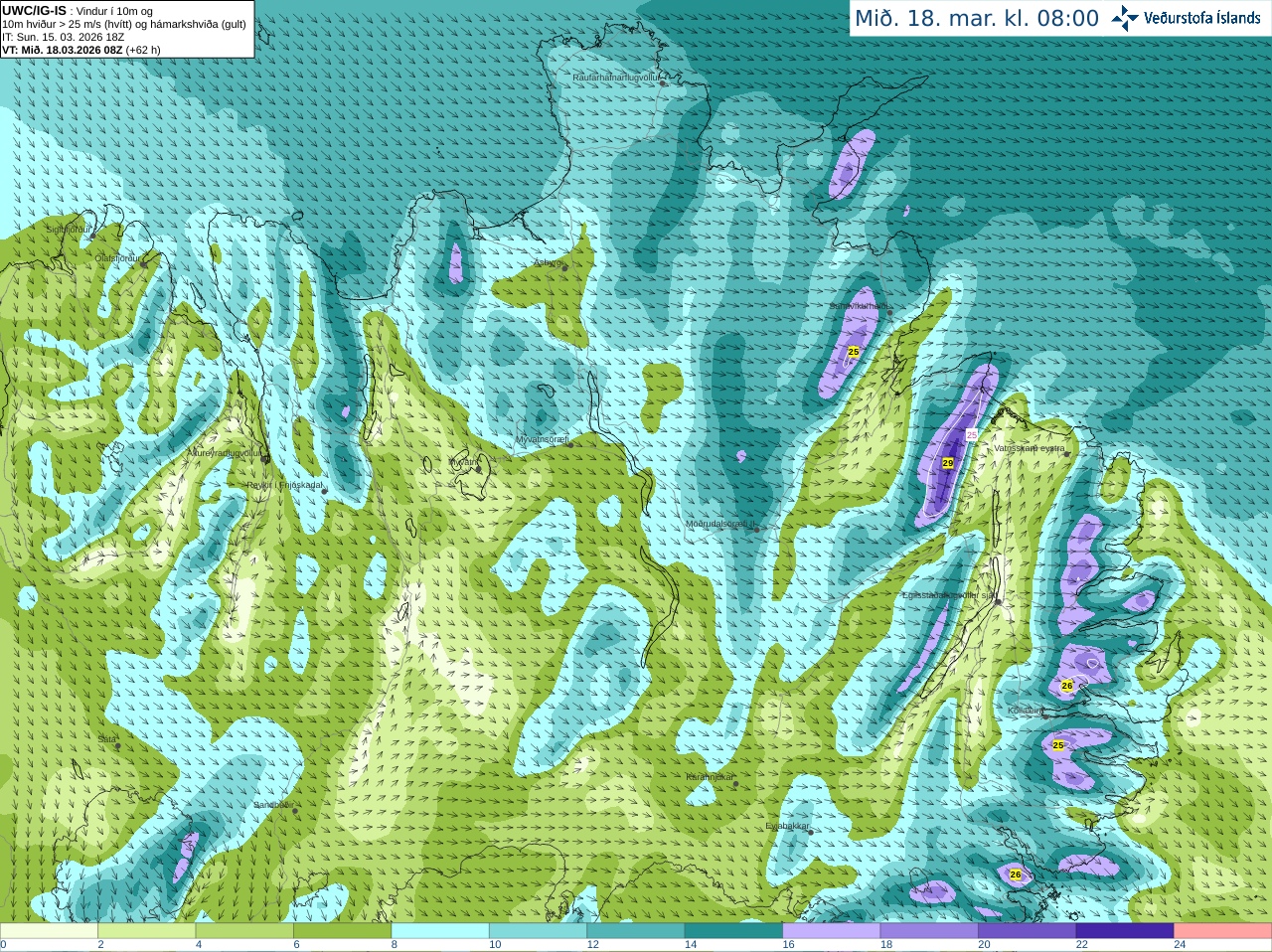
Task: Click the 0–2 m/s pale yellow legend swatch
Action: pyautogui.click(x=49, y=931)
